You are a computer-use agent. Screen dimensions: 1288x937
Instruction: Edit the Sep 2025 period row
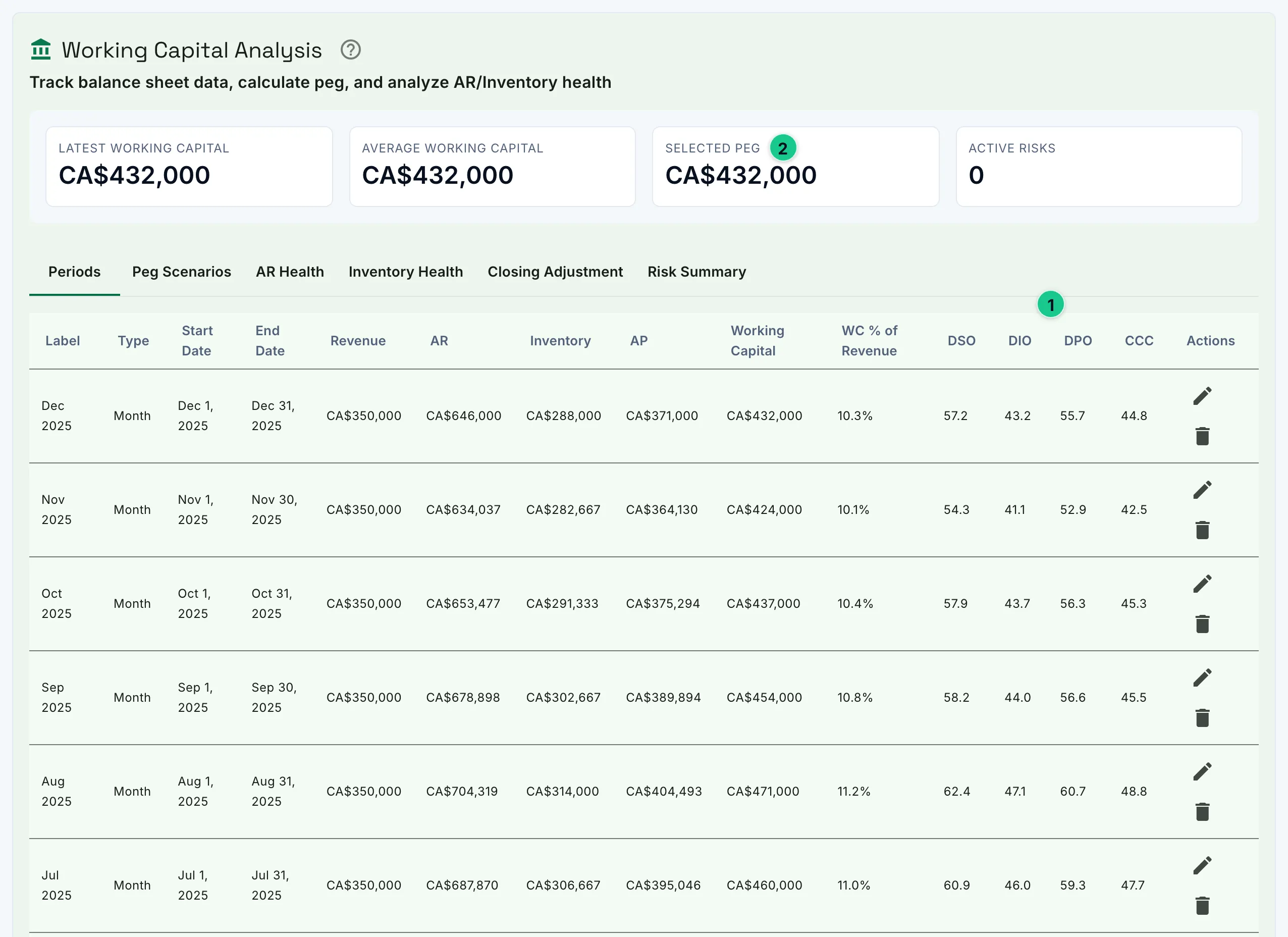click(1202, 678)
